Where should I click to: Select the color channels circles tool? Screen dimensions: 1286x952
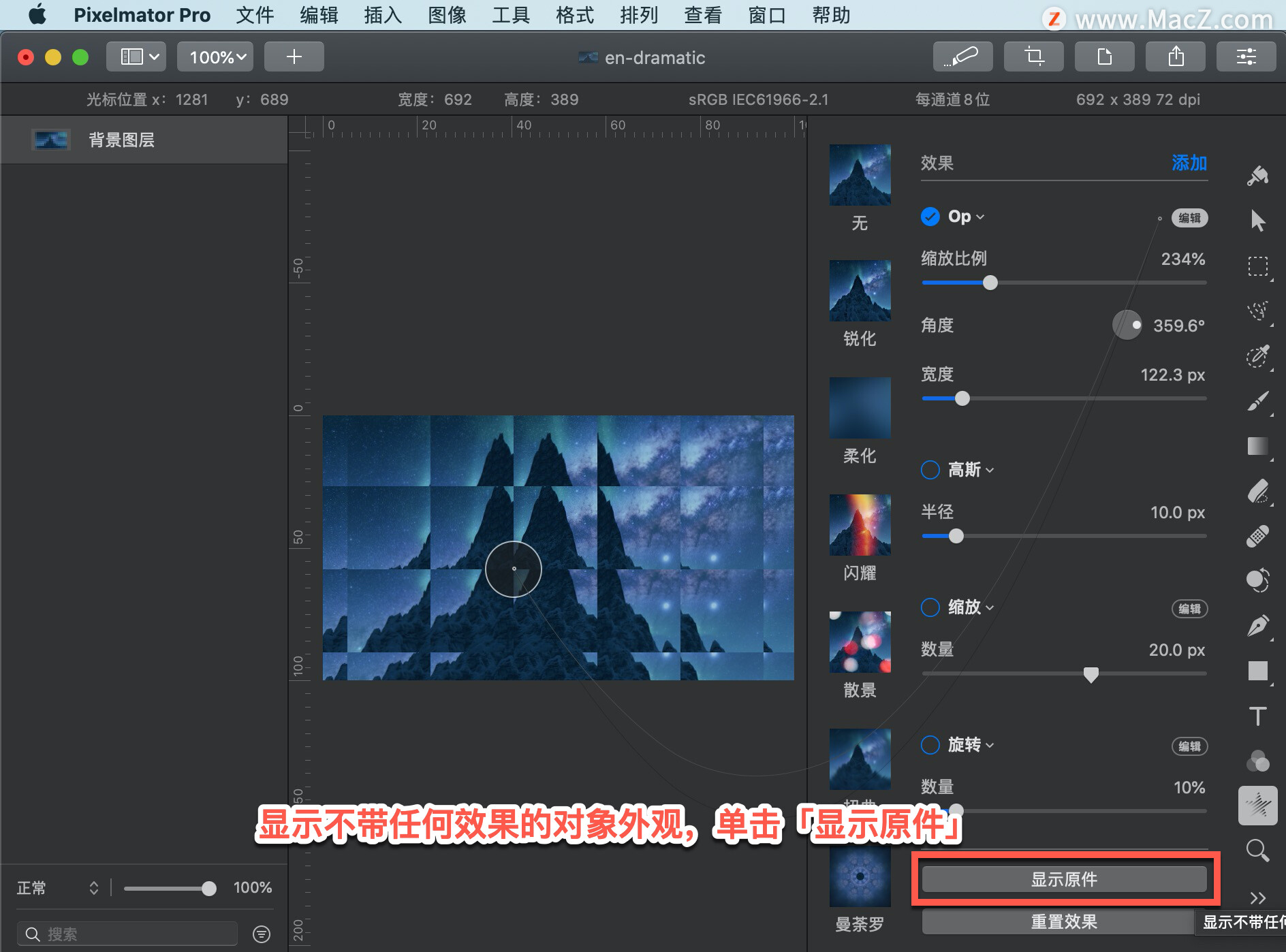[x=1257, y=761]
